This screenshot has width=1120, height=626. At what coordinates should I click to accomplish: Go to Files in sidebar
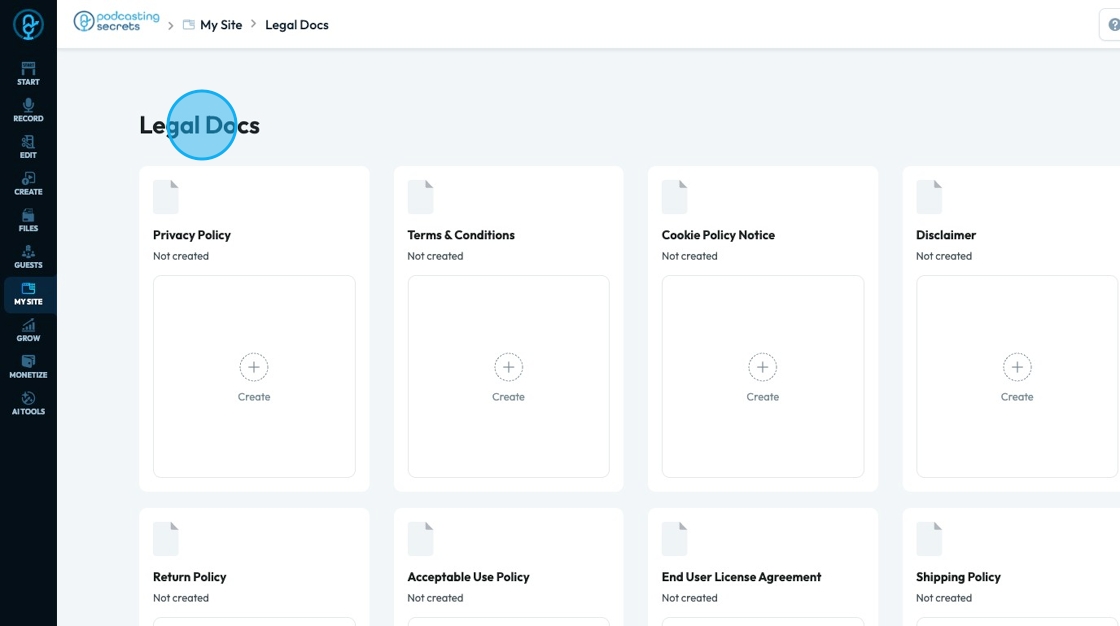(x=28, y=219)
